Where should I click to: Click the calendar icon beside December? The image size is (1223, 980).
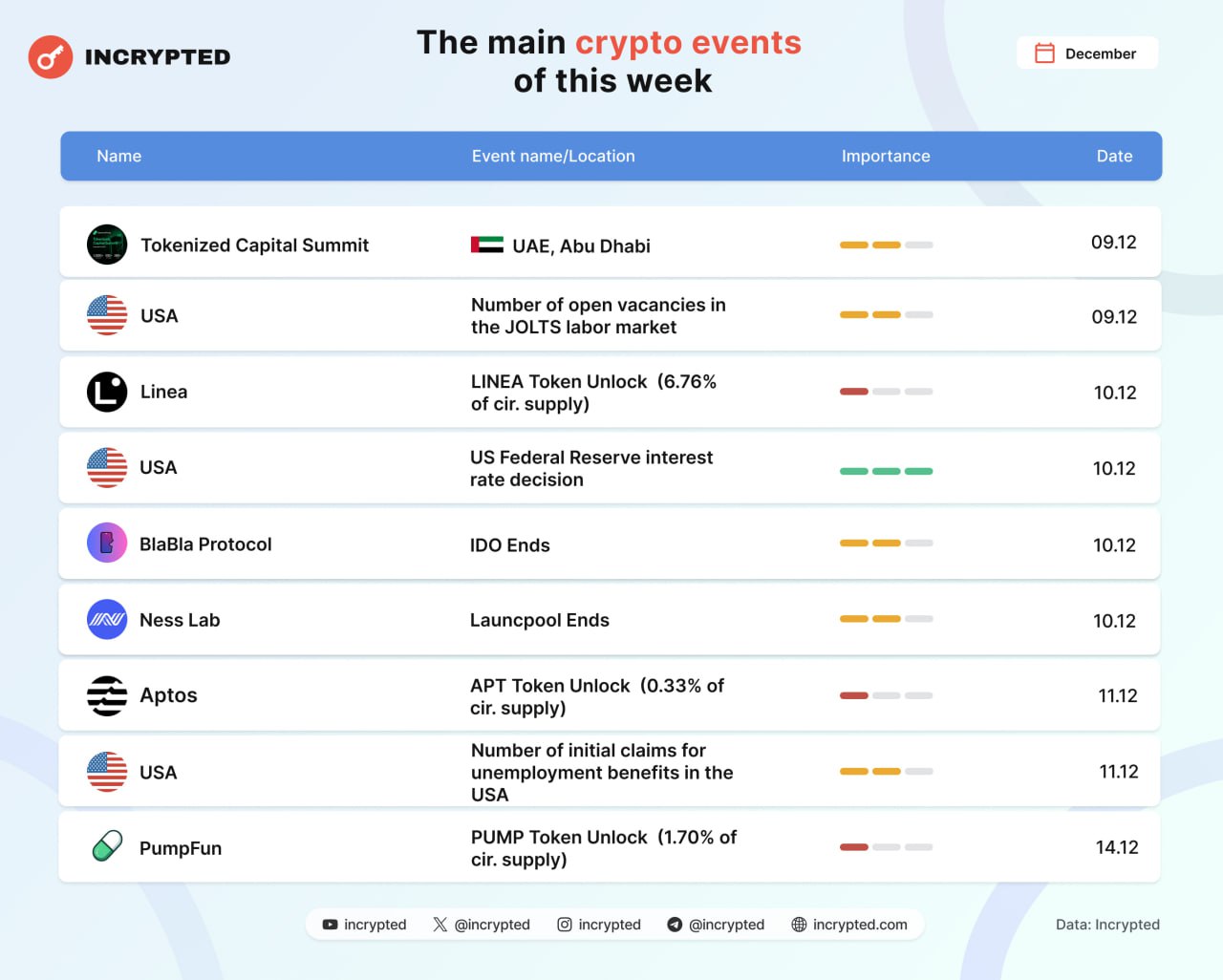1044,53
